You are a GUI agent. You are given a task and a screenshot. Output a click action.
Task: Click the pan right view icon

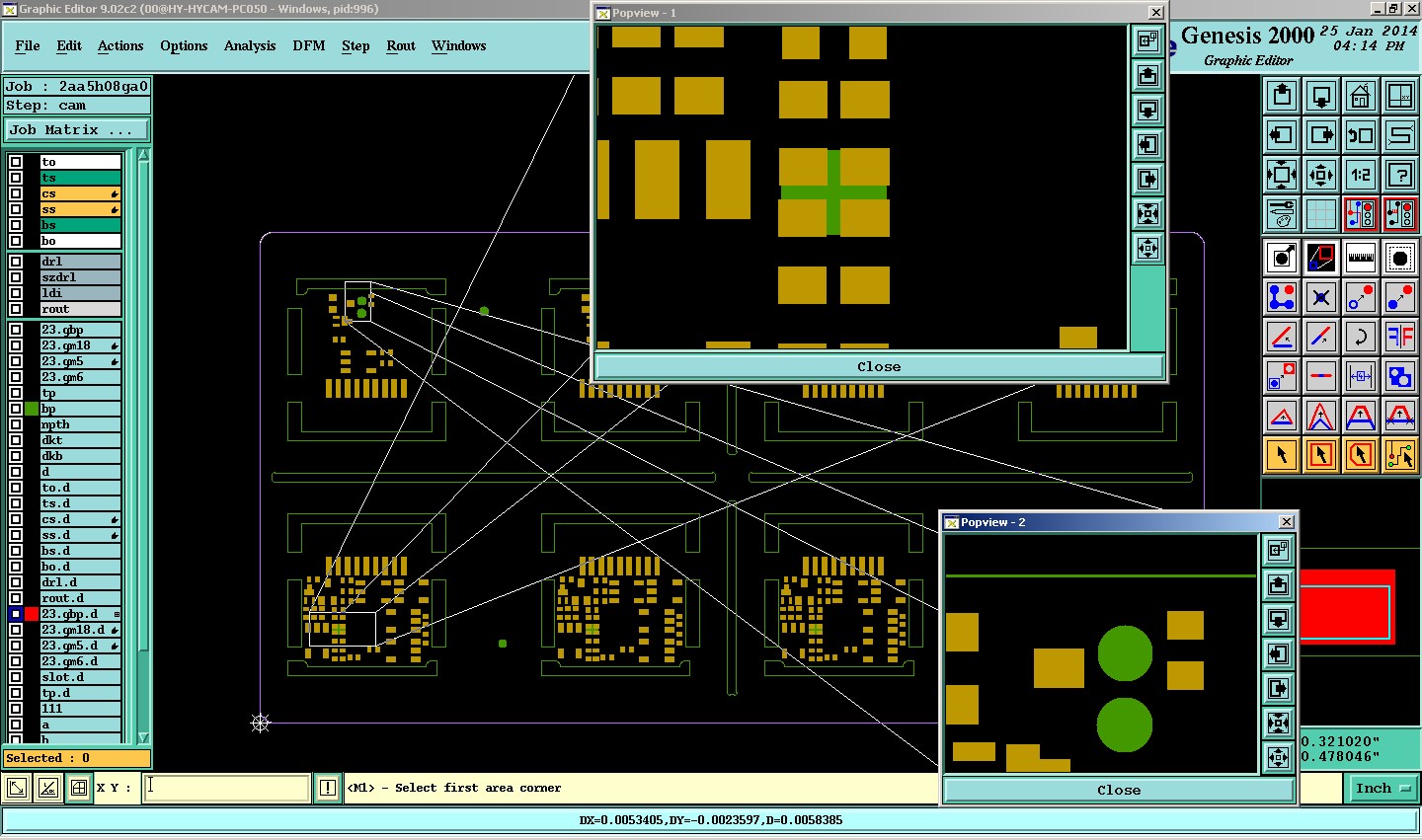(1321, 135)
